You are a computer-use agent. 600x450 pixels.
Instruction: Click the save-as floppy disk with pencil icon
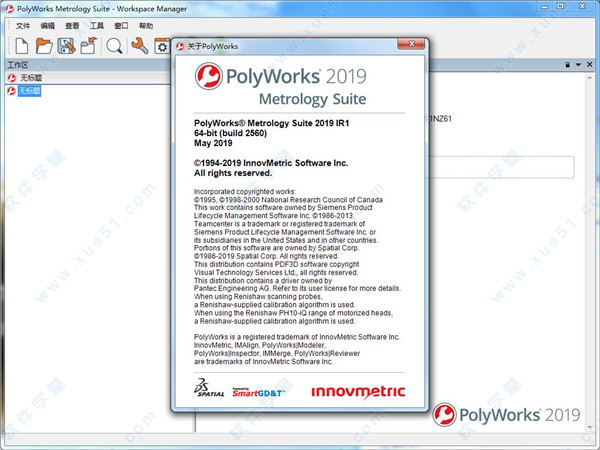[x=66, y=46]
